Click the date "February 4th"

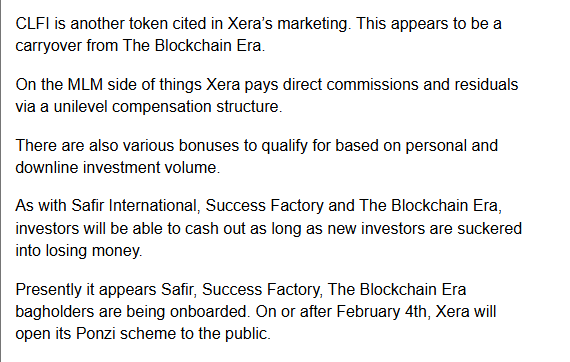[381, 312]
